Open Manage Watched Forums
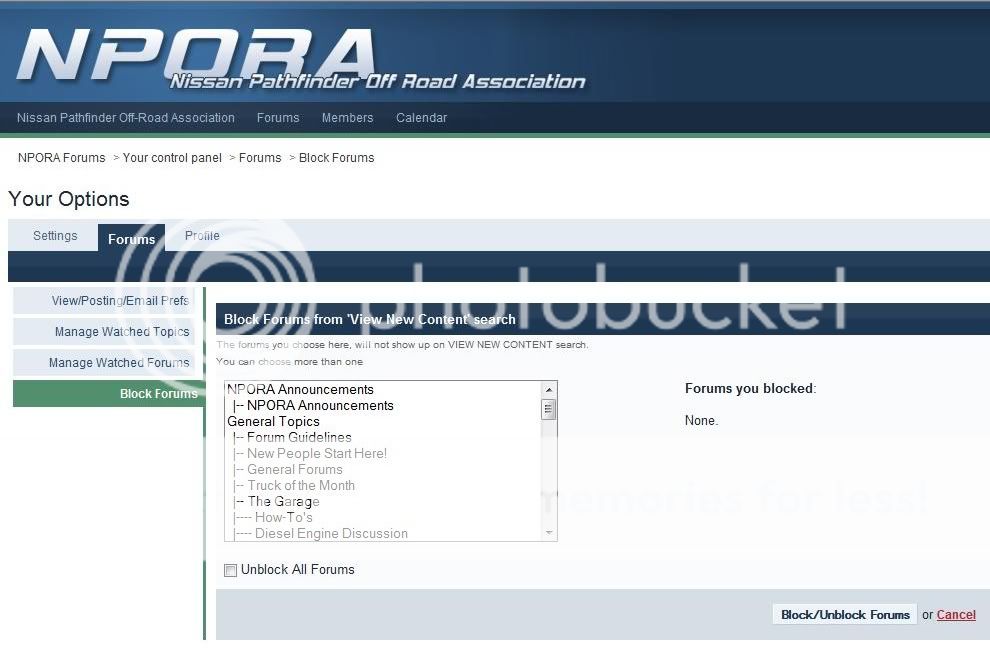 [x=119, y=363]
